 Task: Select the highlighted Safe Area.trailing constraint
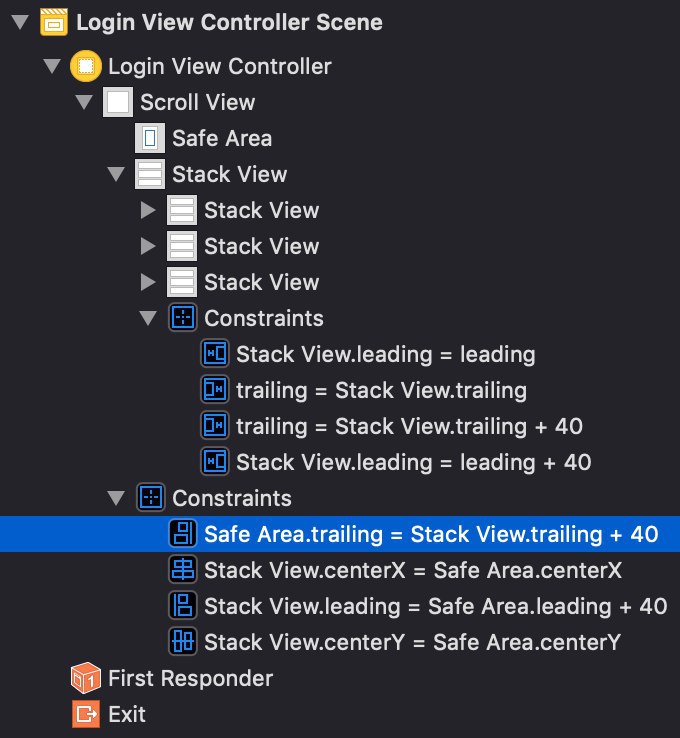pyautogui.click(x=430, y=534)
